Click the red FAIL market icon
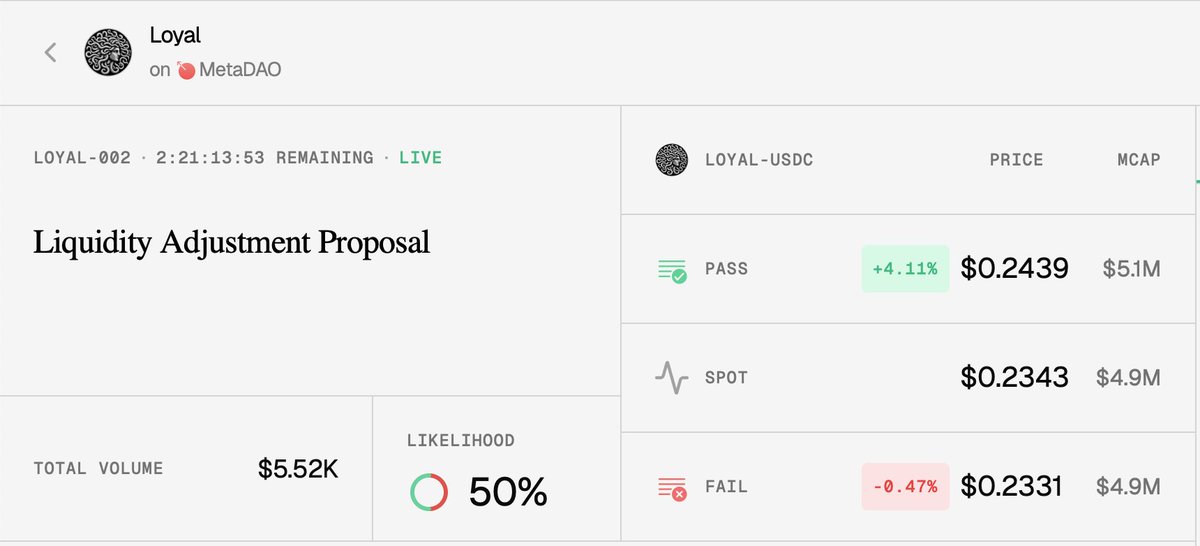Screen dimensions: 1200x546 pyautogui.click(x=672, y=487)
